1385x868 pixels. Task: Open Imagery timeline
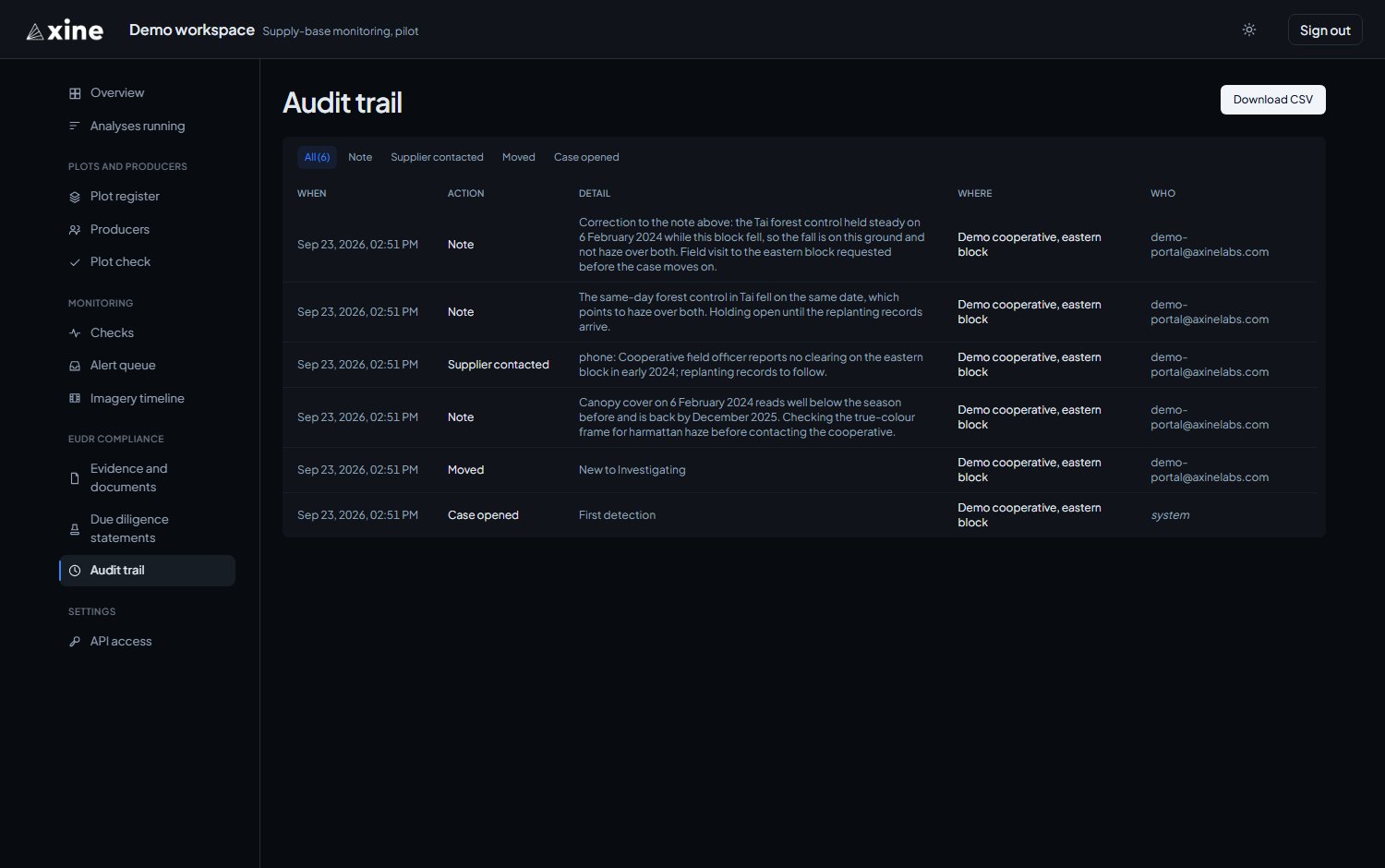147,399
